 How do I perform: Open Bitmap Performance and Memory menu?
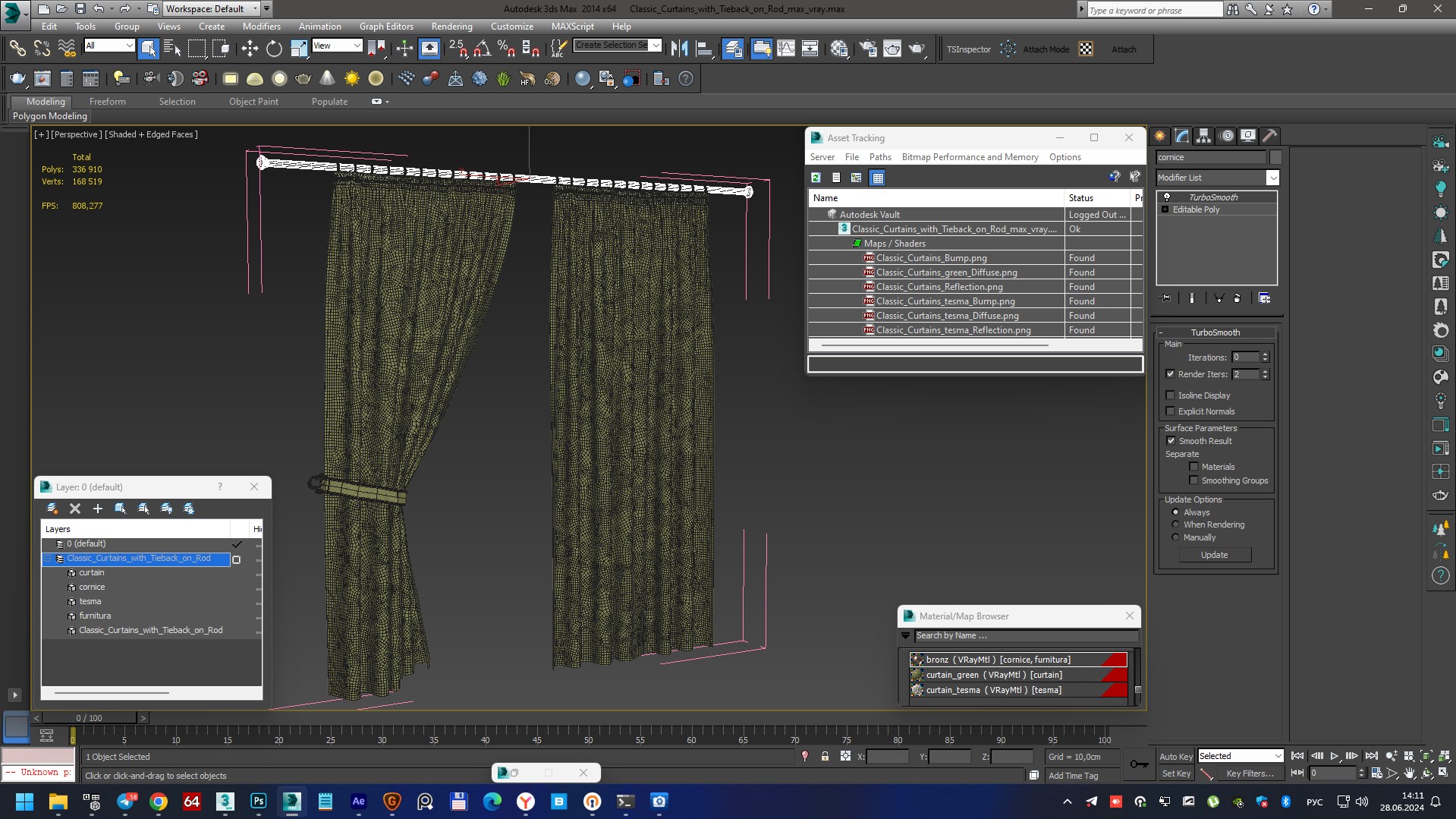pos(970,157)
